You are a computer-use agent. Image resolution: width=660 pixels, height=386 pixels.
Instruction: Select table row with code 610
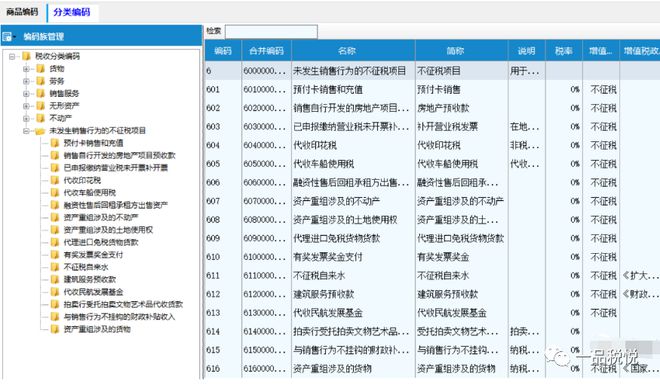[432, 257]
